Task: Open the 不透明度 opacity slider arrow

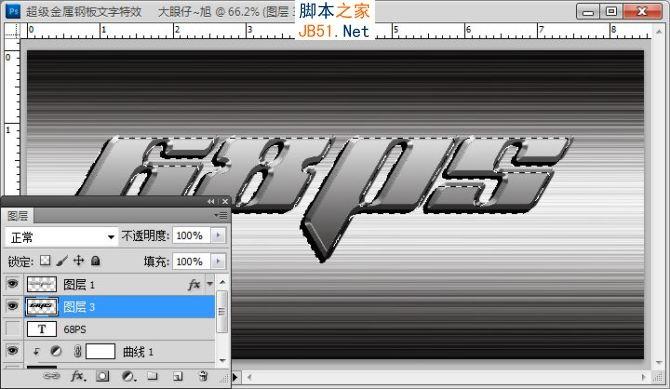Action: (x=218, y=235)
